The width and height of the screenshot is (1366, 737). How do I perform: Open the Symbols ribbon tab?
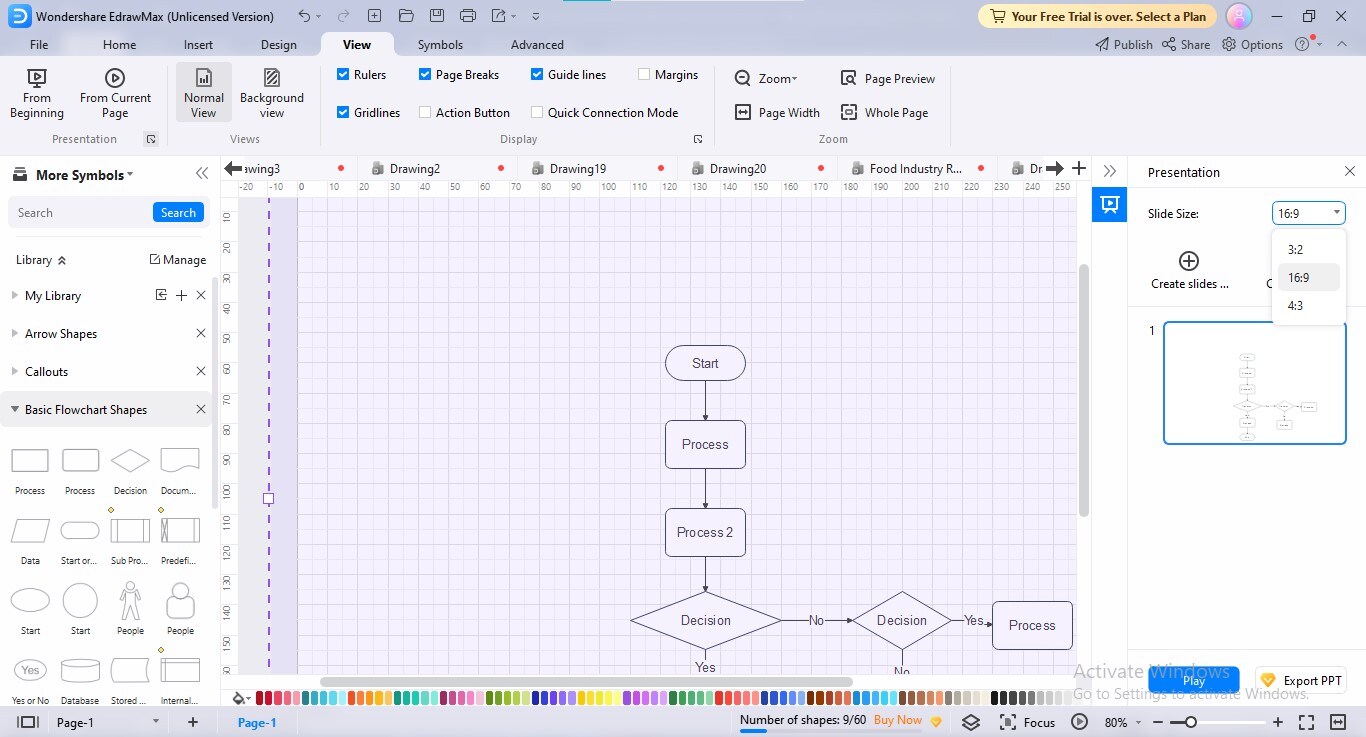440,45
